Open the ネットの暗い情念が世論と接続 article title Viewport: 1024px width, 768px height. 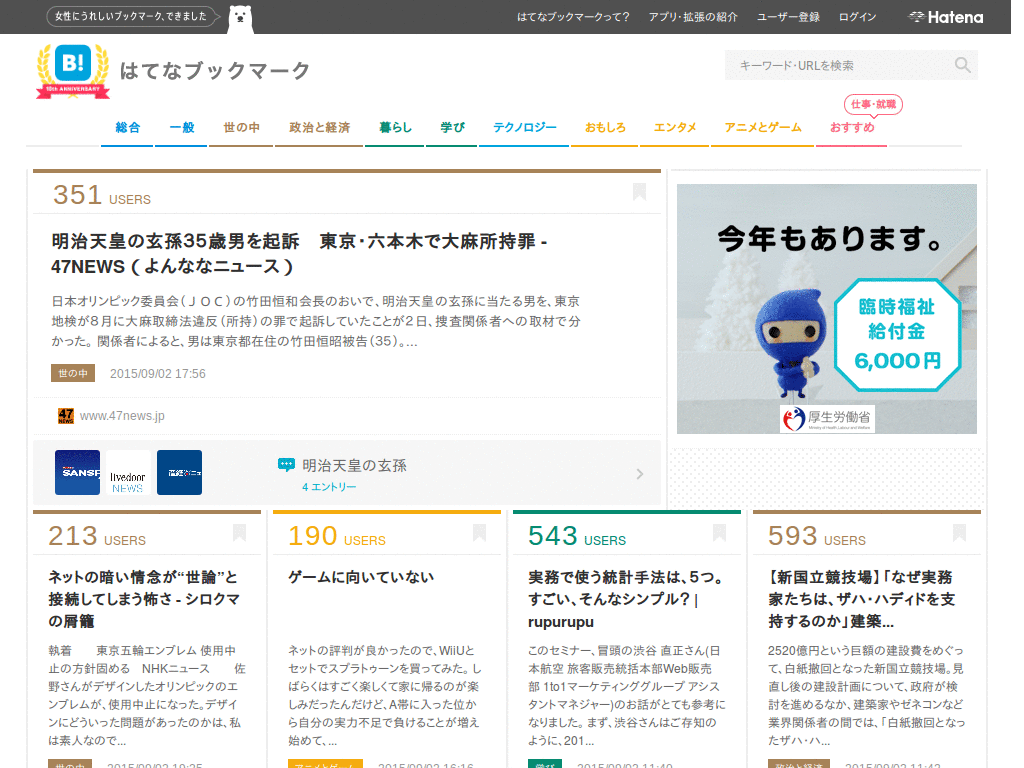144,599
